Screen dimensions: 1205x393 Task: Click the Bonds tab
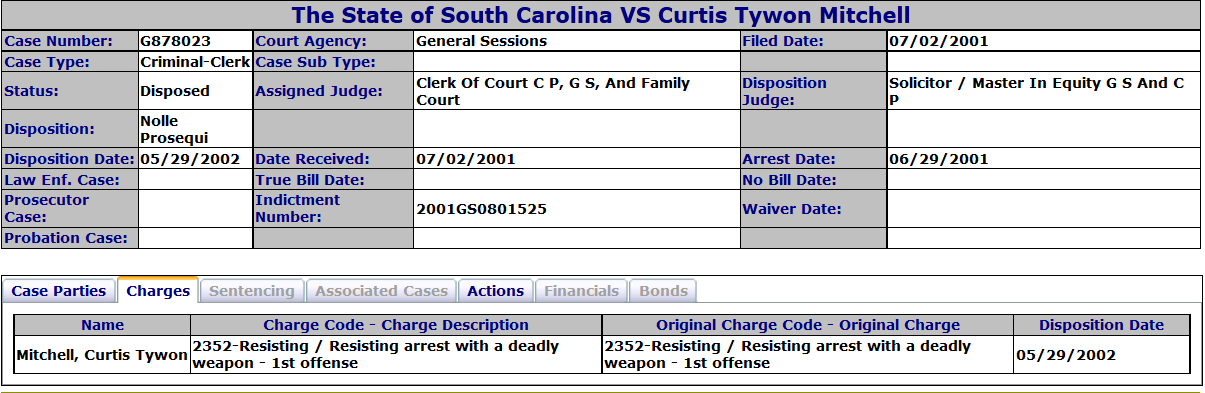(664, 291)
